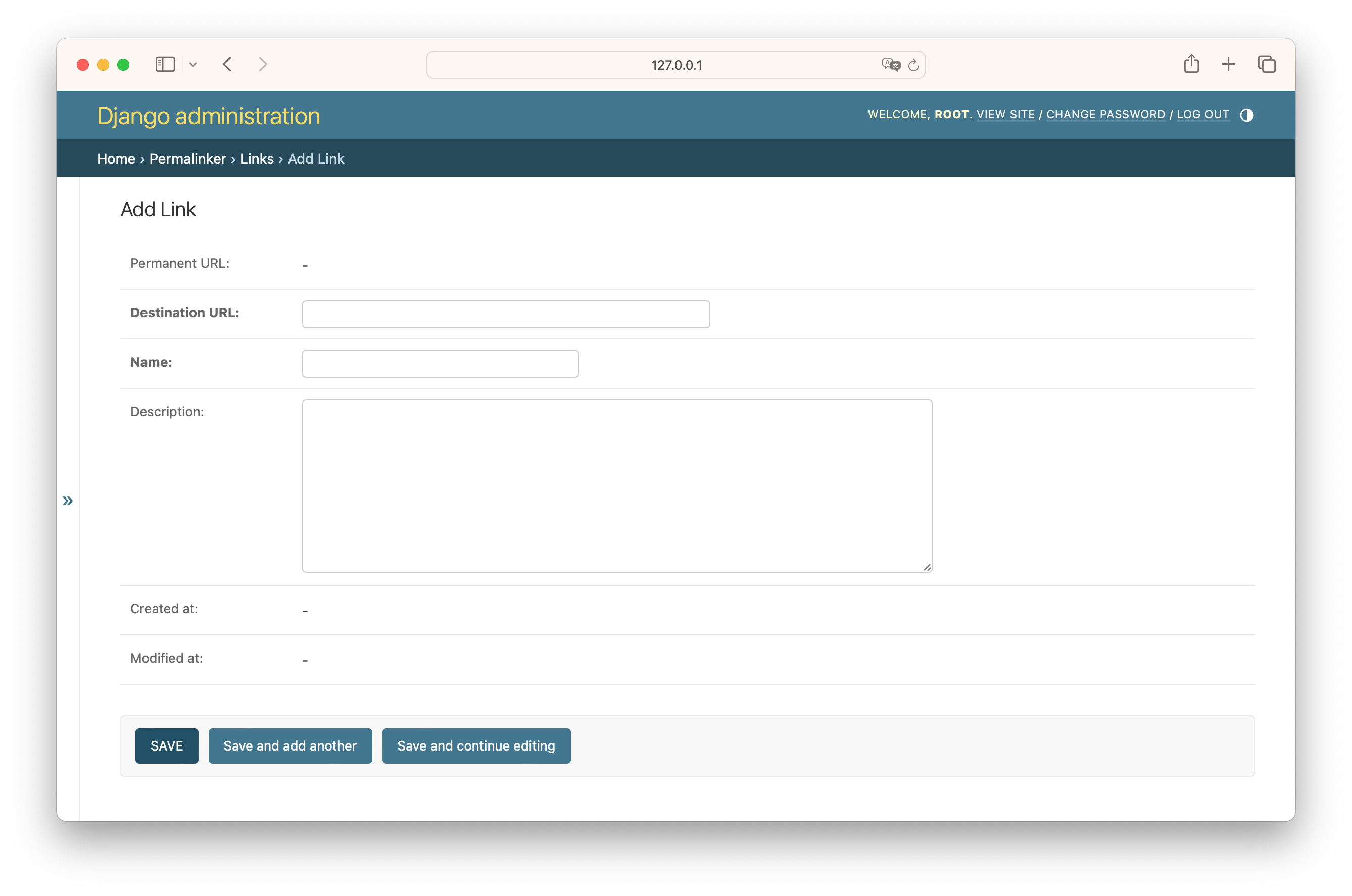Click the browser forward arrow
Image resolution: width=1352 pixels, height=896 pixels.
pos(263,64)
